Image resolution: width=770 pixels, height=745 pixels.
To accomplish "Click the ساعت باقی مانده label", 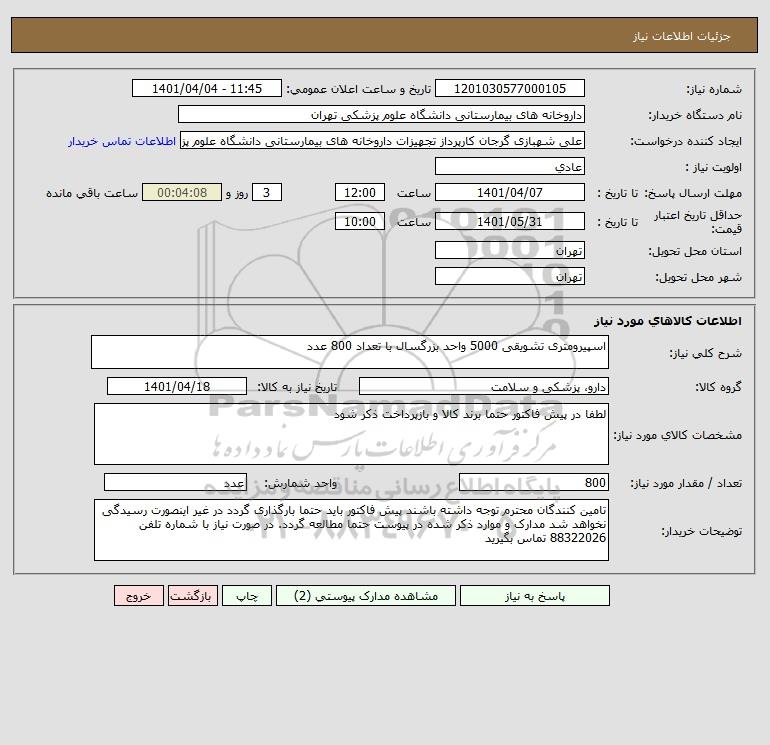I will (x=92, y=193).
